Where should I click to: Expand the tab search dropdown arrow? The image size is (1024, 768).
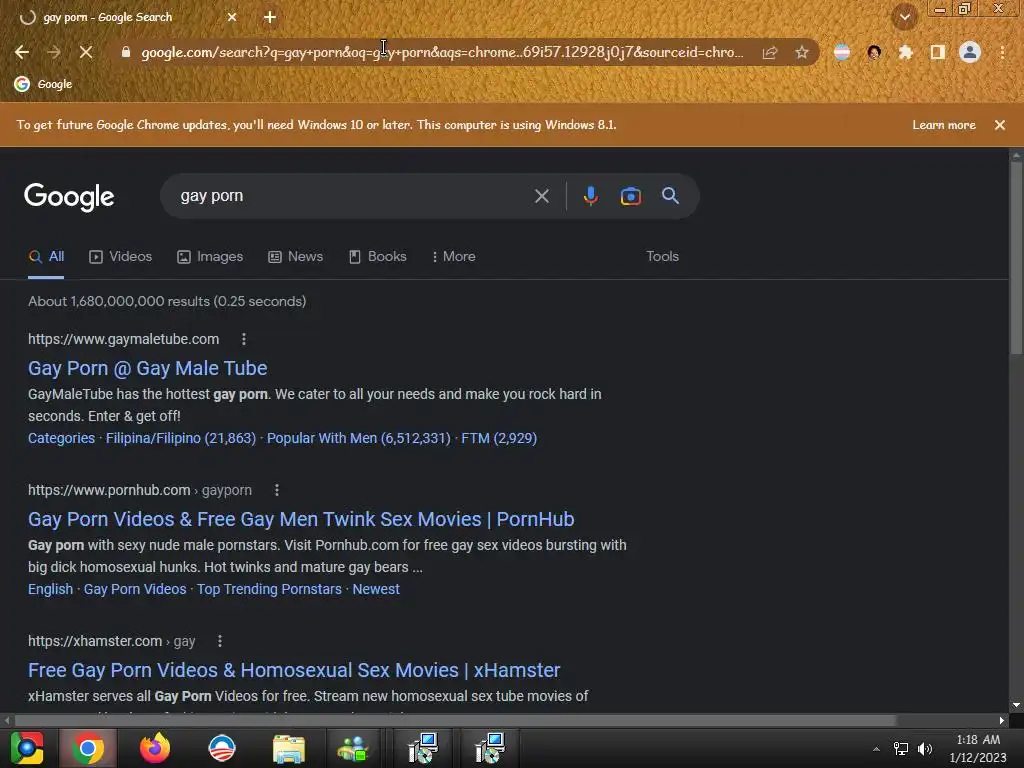[905, 18]
